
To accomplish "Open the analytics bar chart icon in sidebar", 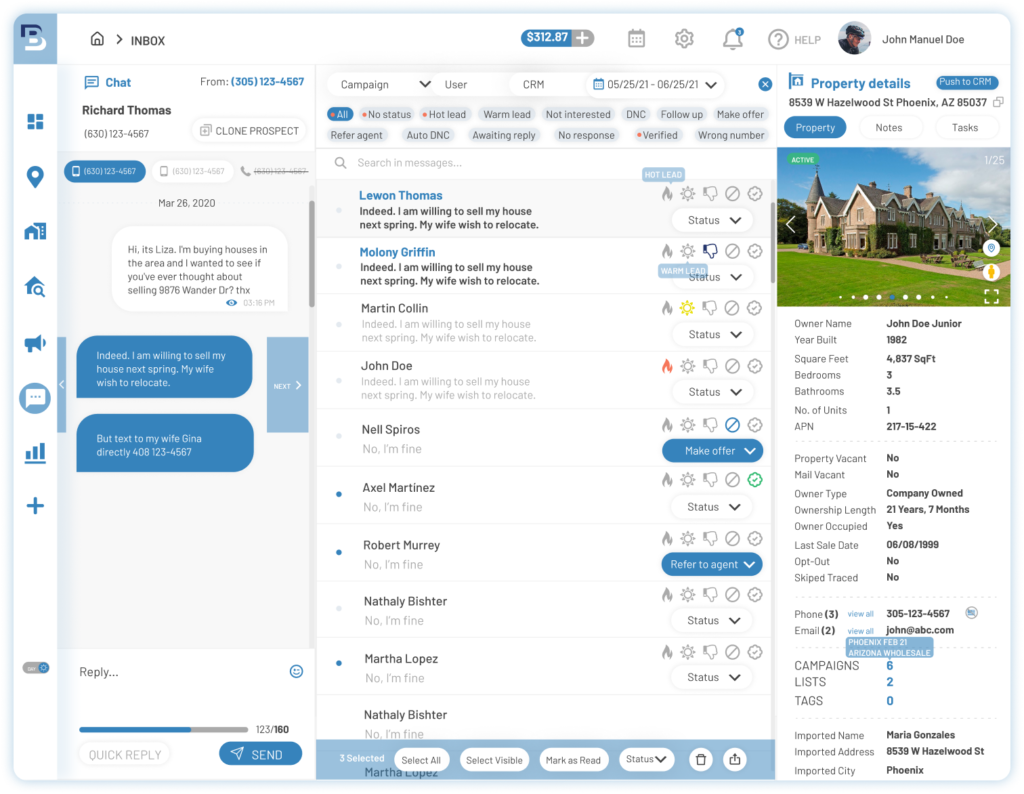I will [x=35, y=454].
